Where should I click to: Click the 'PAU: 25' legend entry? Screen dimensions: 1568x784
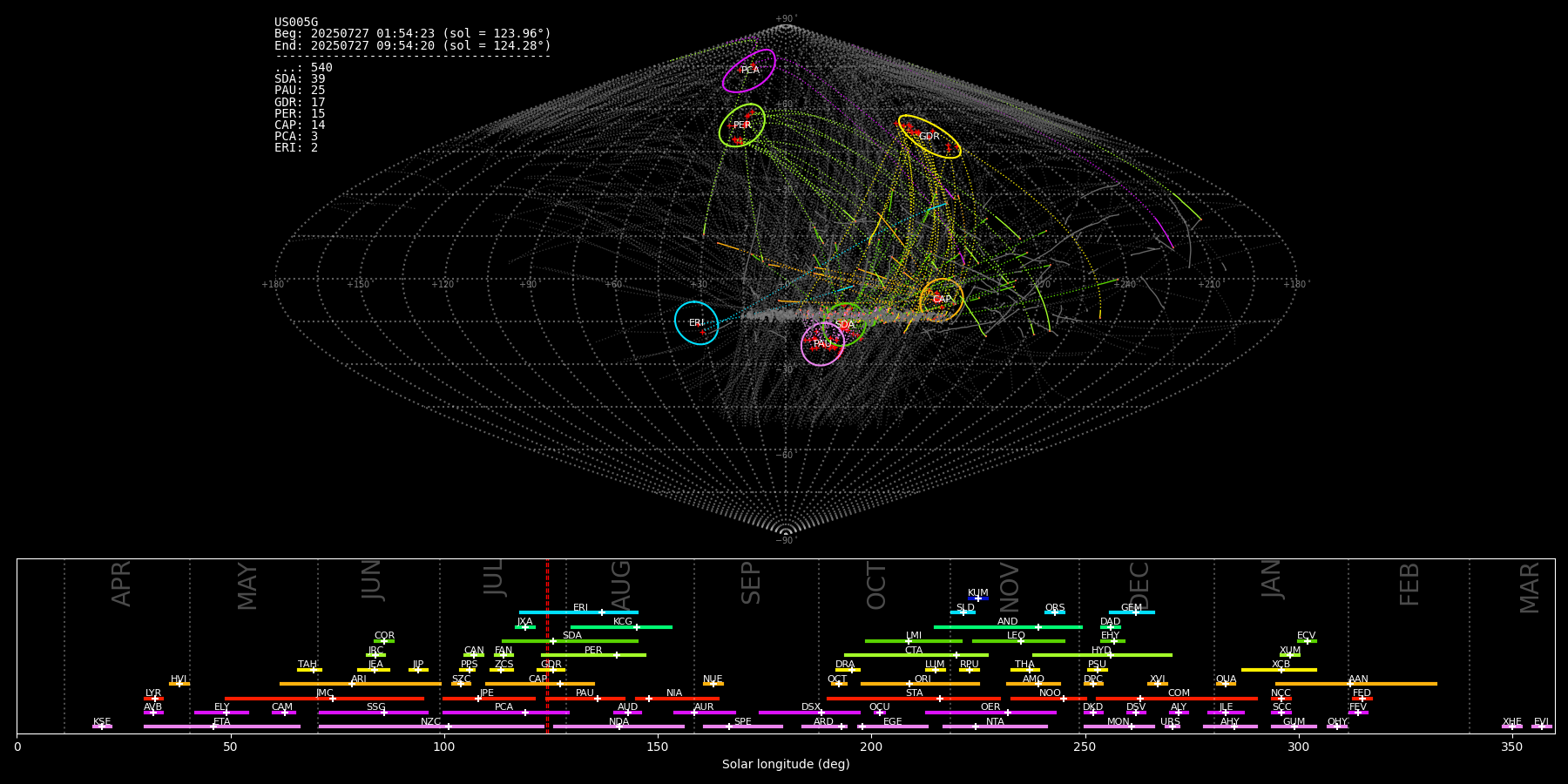point(300,91)
